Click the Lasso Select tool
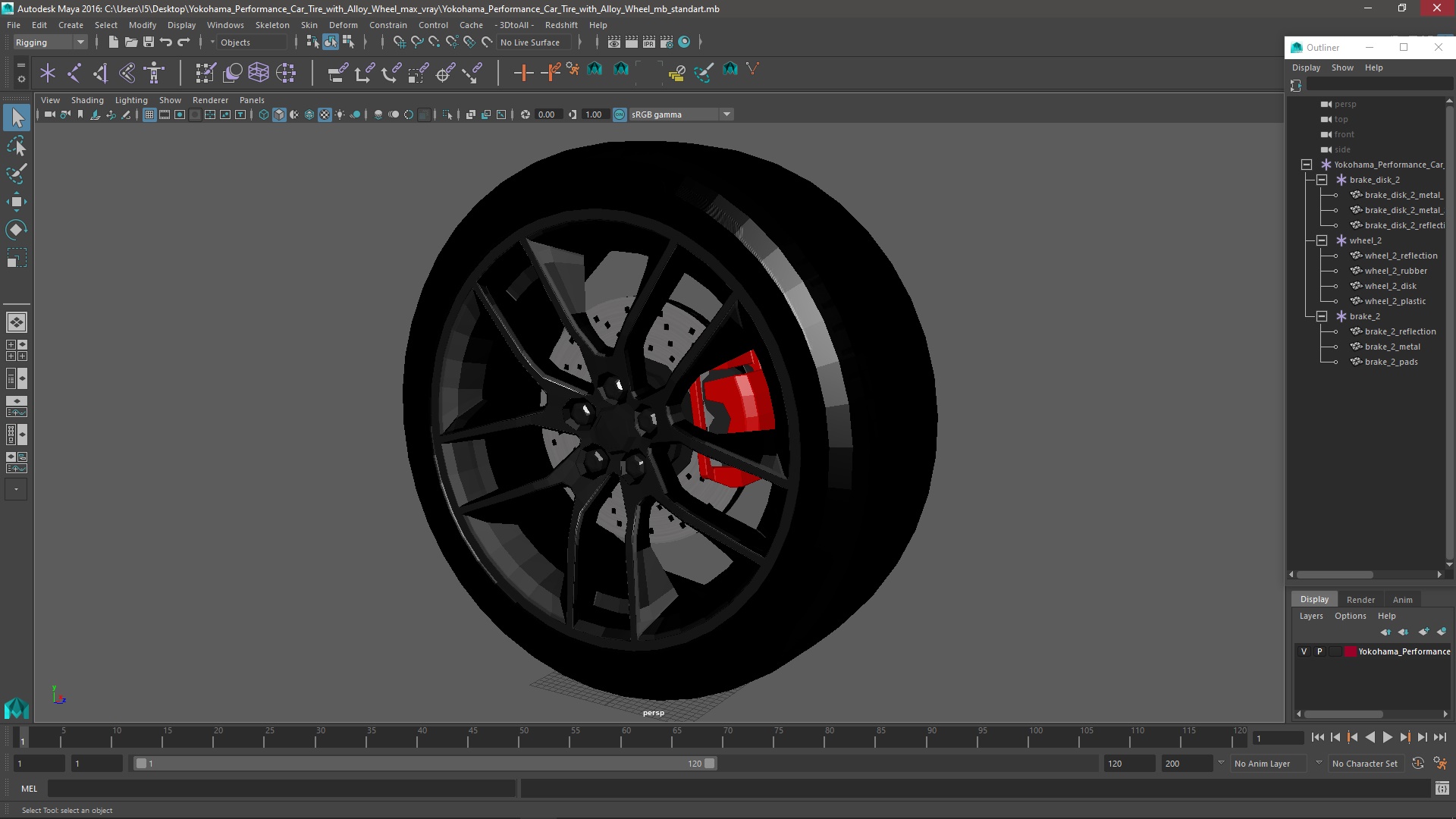Image resolution: width=1456 pixels, height=819 pixels. [16, 146]
